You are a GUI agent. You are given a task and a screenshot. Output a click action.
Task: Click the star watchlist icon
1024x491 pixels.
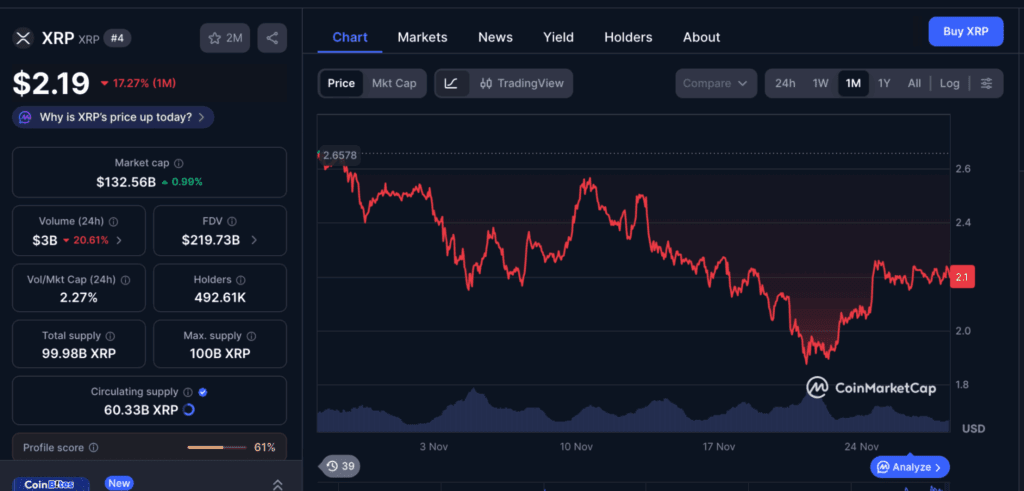214,39
